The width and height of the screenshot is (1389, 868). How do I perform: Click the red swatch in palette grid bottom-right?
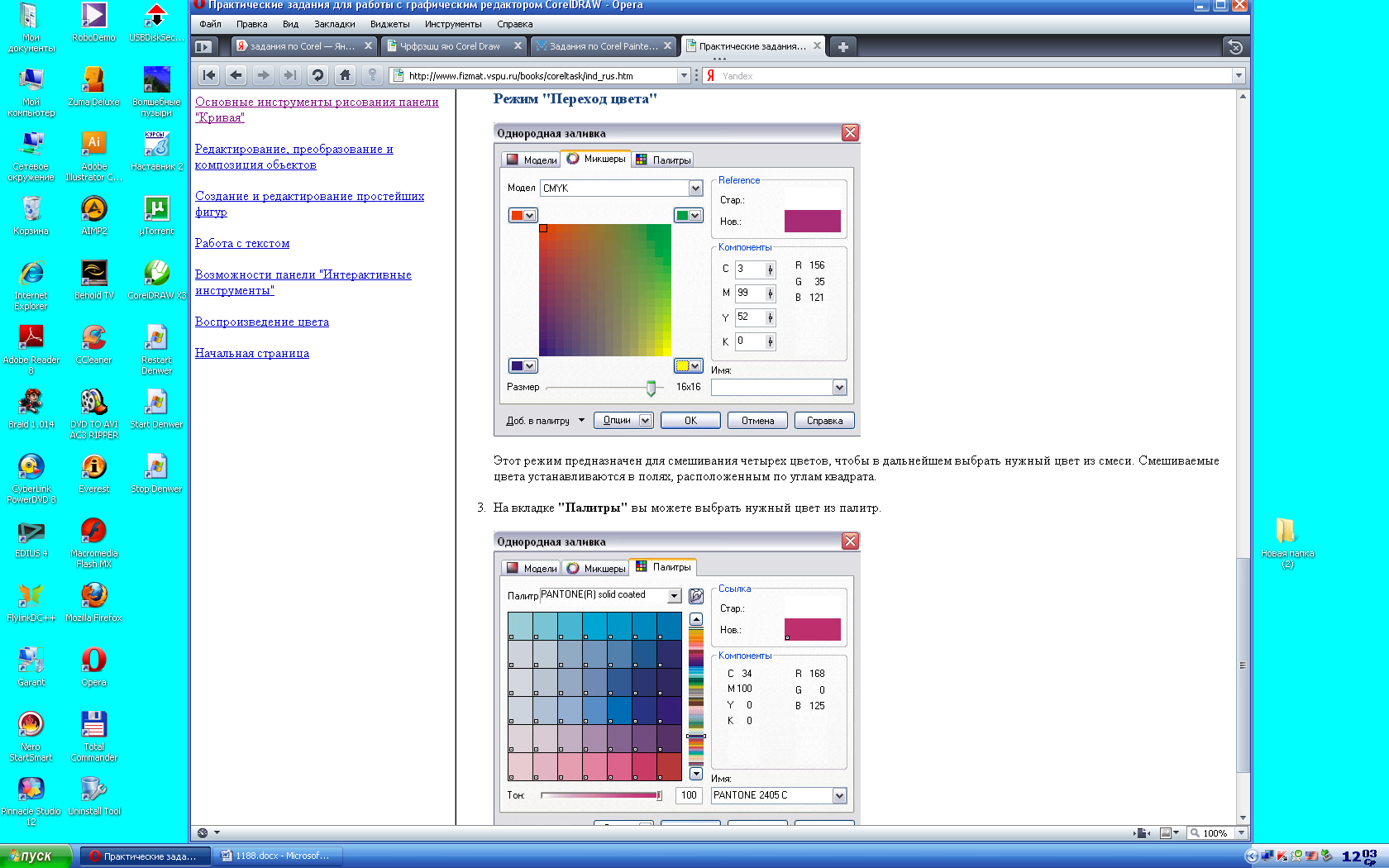click(x=669, y=766)
